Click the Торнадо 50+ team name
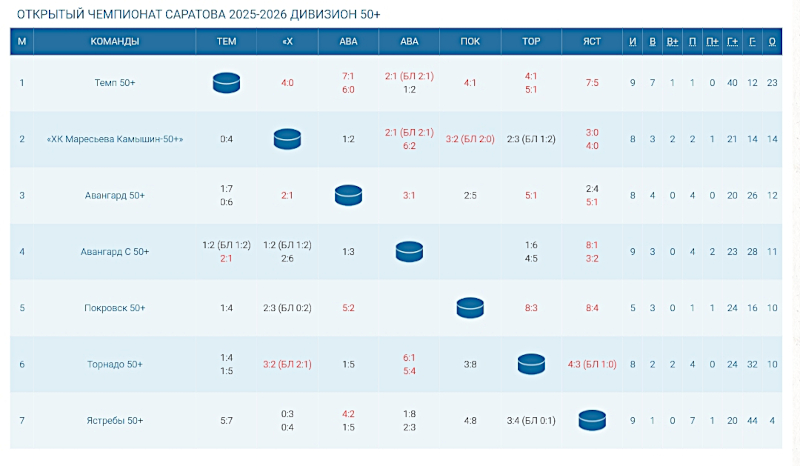The height and width of the screenshot is (466, 800). click(115, 364)
